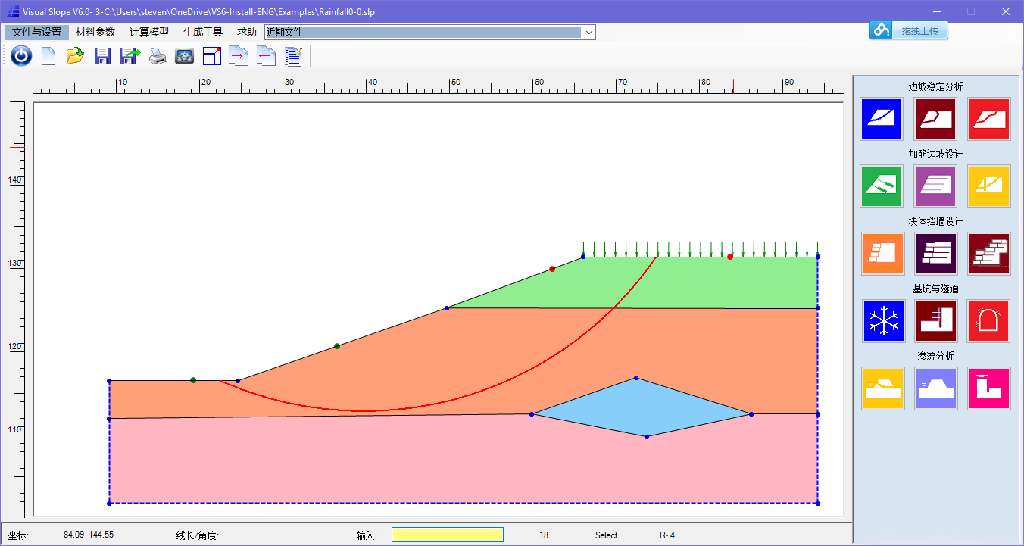
Task: Open the 求助 help menu
Action: click(246, 32)
